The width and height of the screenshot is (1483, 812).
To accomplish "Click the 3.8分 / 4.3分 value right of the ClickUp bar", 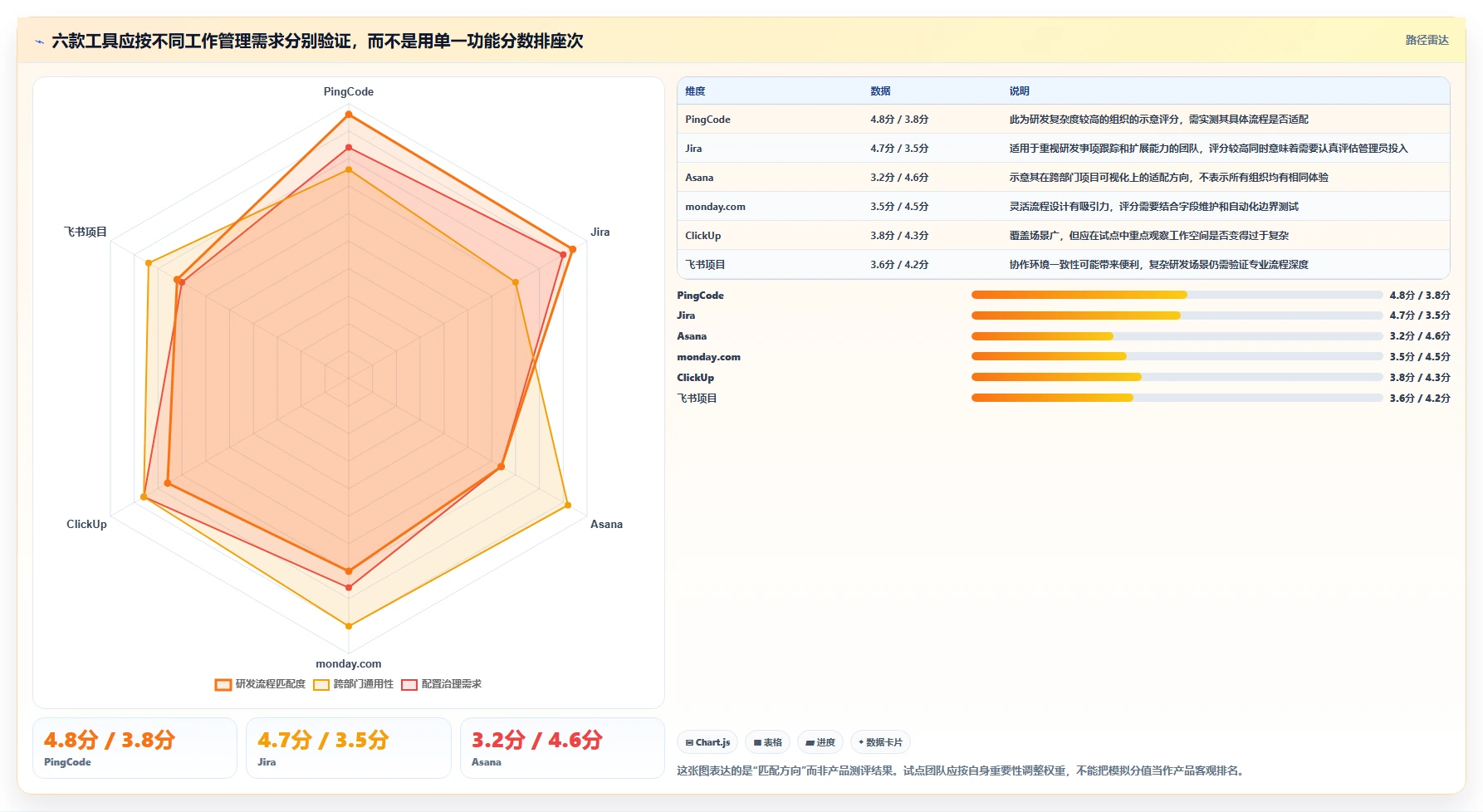I will click(1420, 378).
